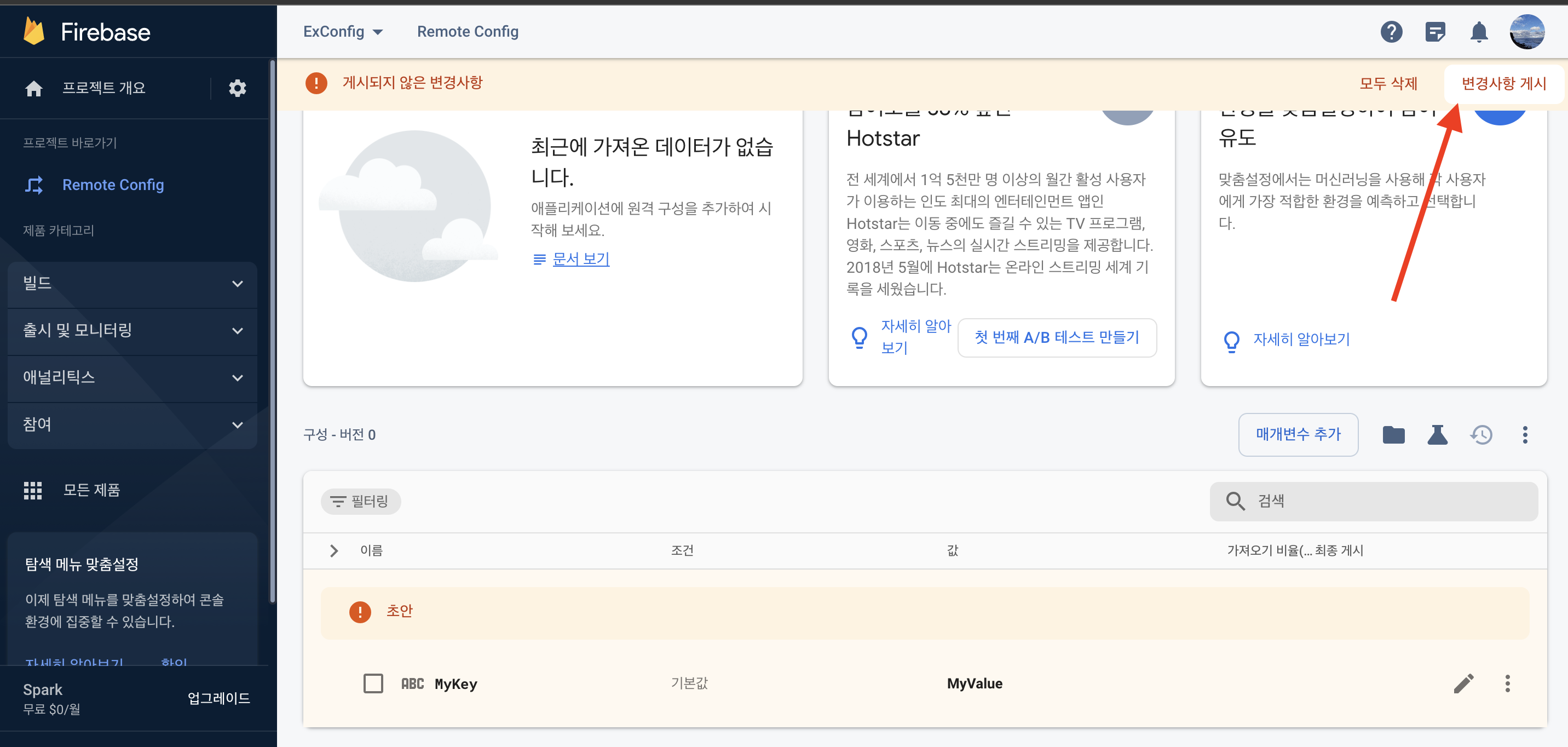Click the 문서 보기 link
This screenshot has height=747, width=1568.
[x=580, y=260]
